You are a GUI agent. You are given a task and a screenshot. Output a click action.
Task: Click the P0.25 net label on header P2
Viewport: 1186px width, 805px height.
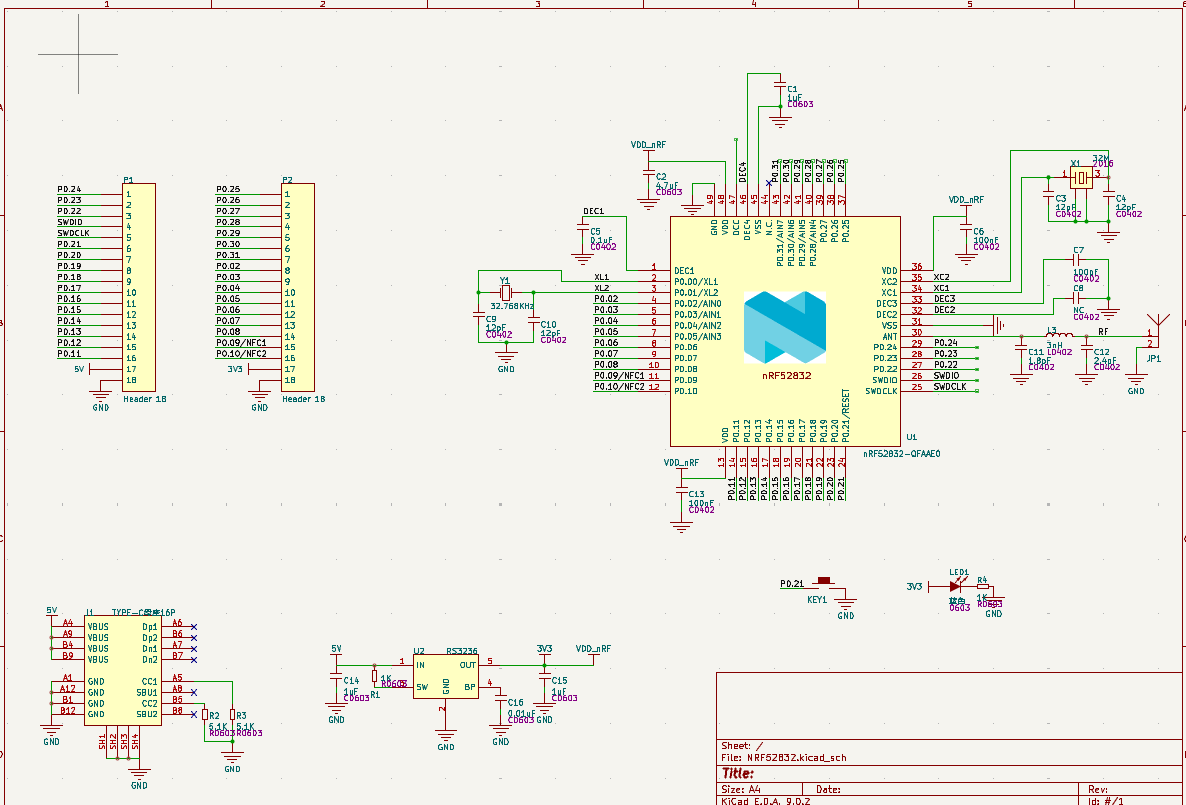click(228, 189)
